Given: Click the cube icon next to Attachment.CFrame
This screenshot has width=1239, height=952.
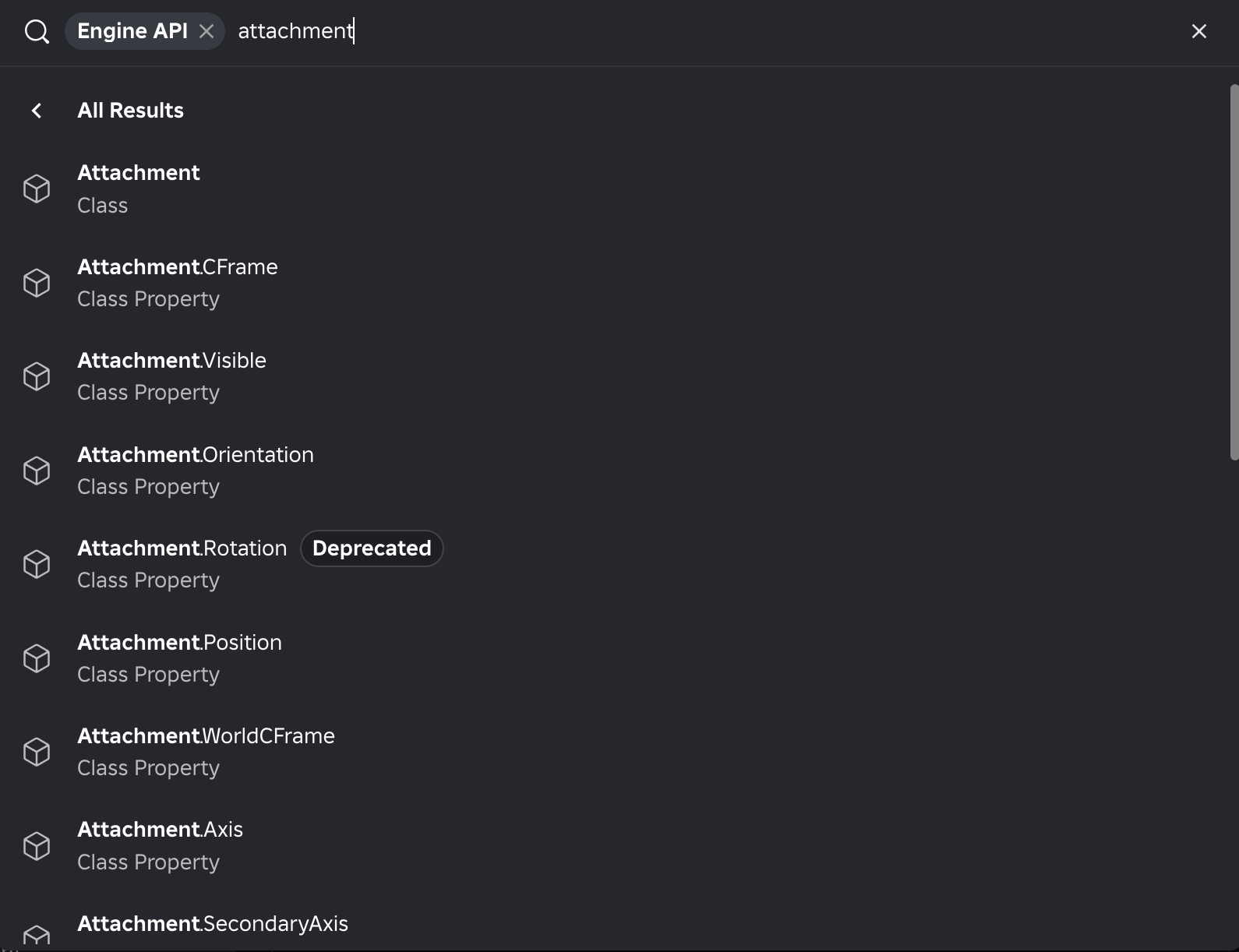Looking at the screenshot, I should pos(37,283).
